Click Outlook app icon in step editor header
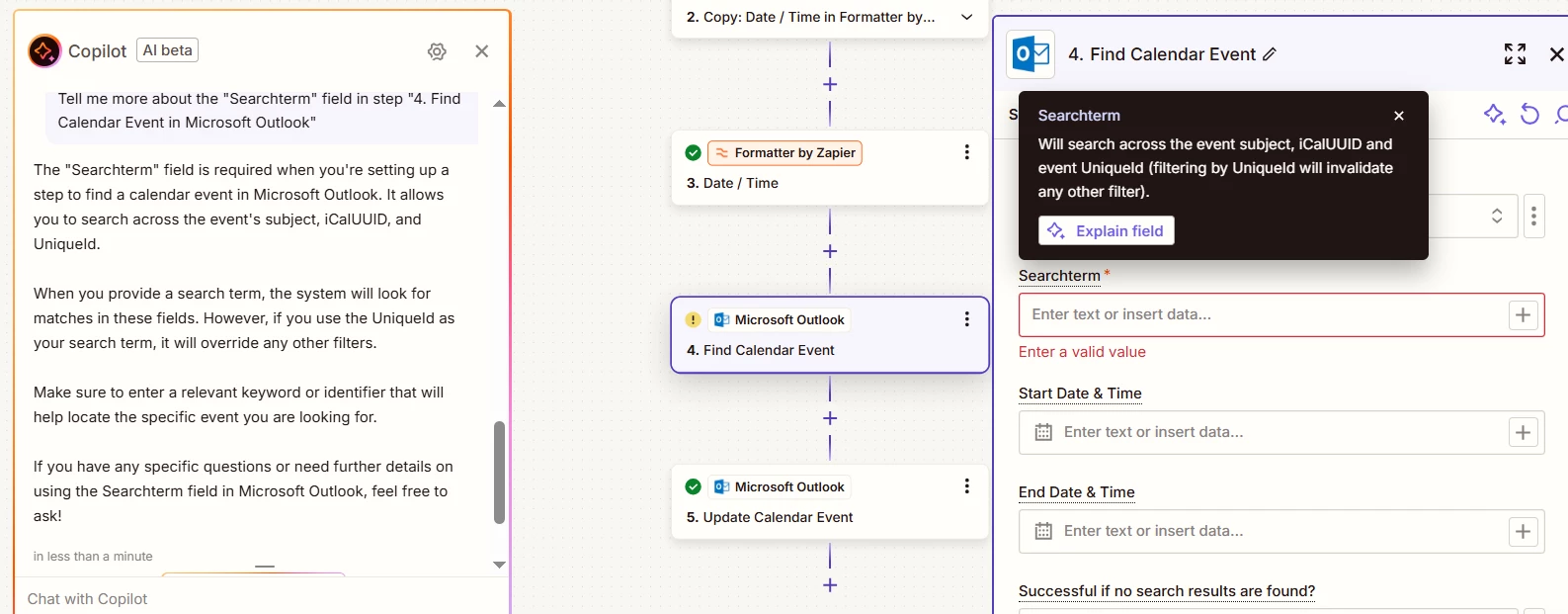Screen dimensions: 1568x614 click(1031, 54)
